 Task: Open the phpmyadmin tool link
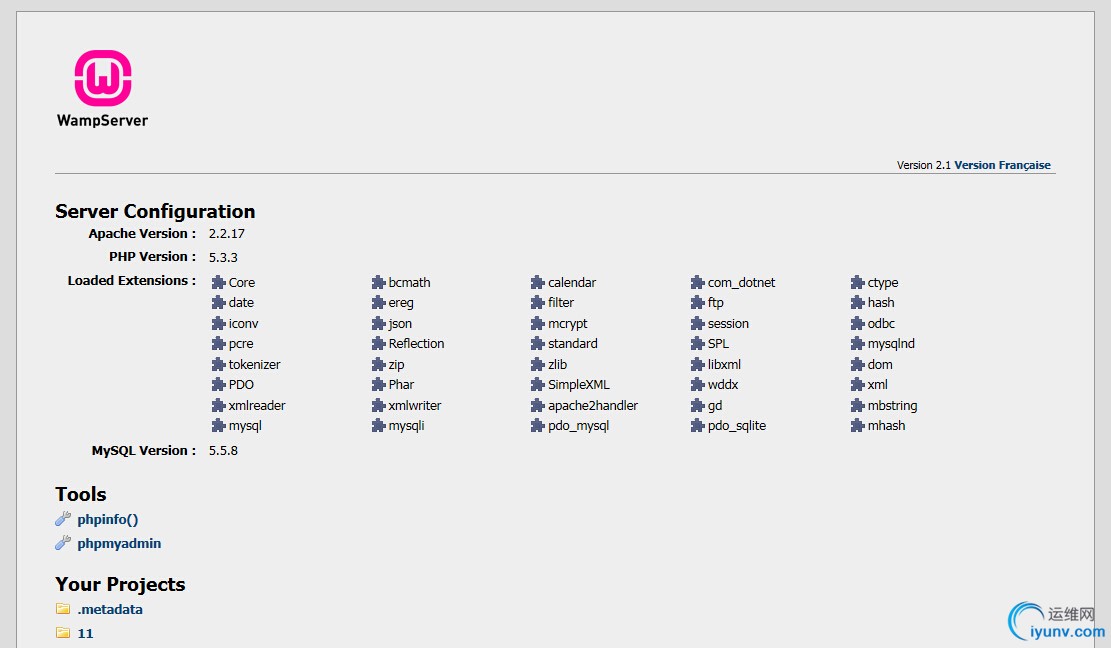click(x=119, y=544)
